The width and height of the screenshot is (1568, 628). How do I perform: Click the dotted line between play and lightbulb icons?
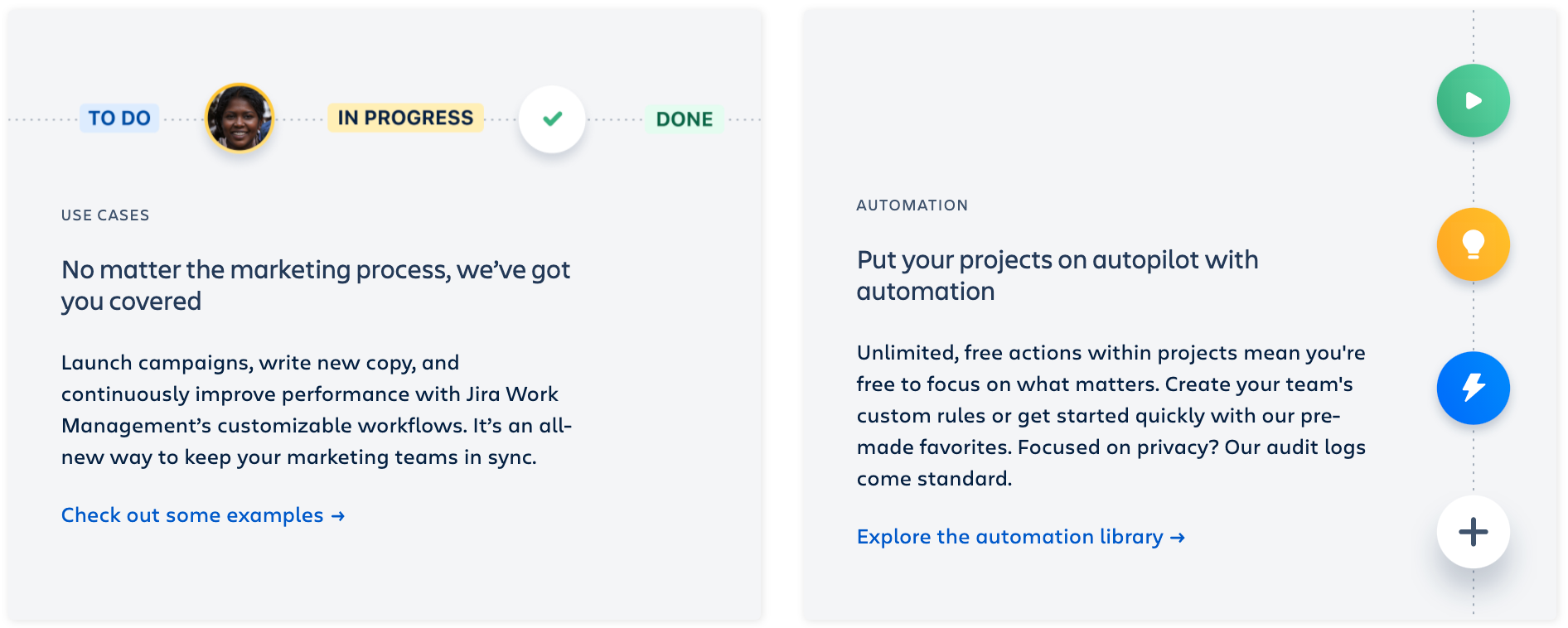pos(1474,172)
